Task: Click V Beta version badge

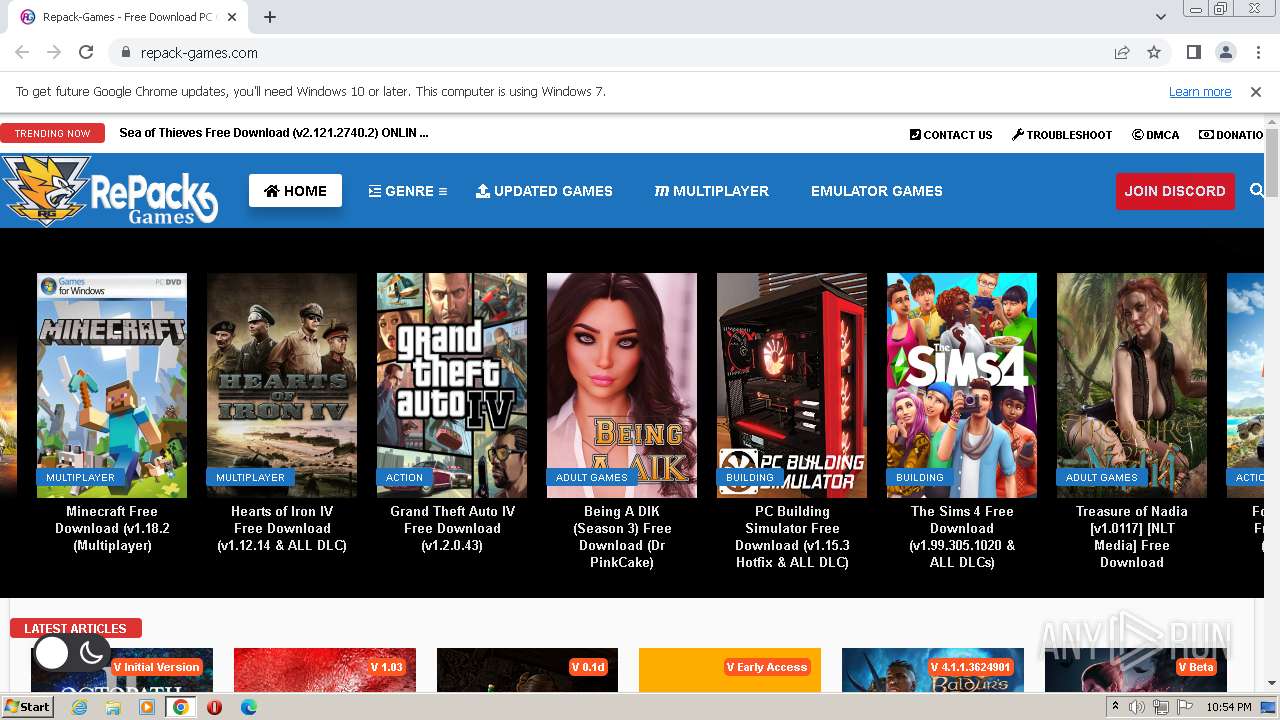Action: click(1196, 667)
